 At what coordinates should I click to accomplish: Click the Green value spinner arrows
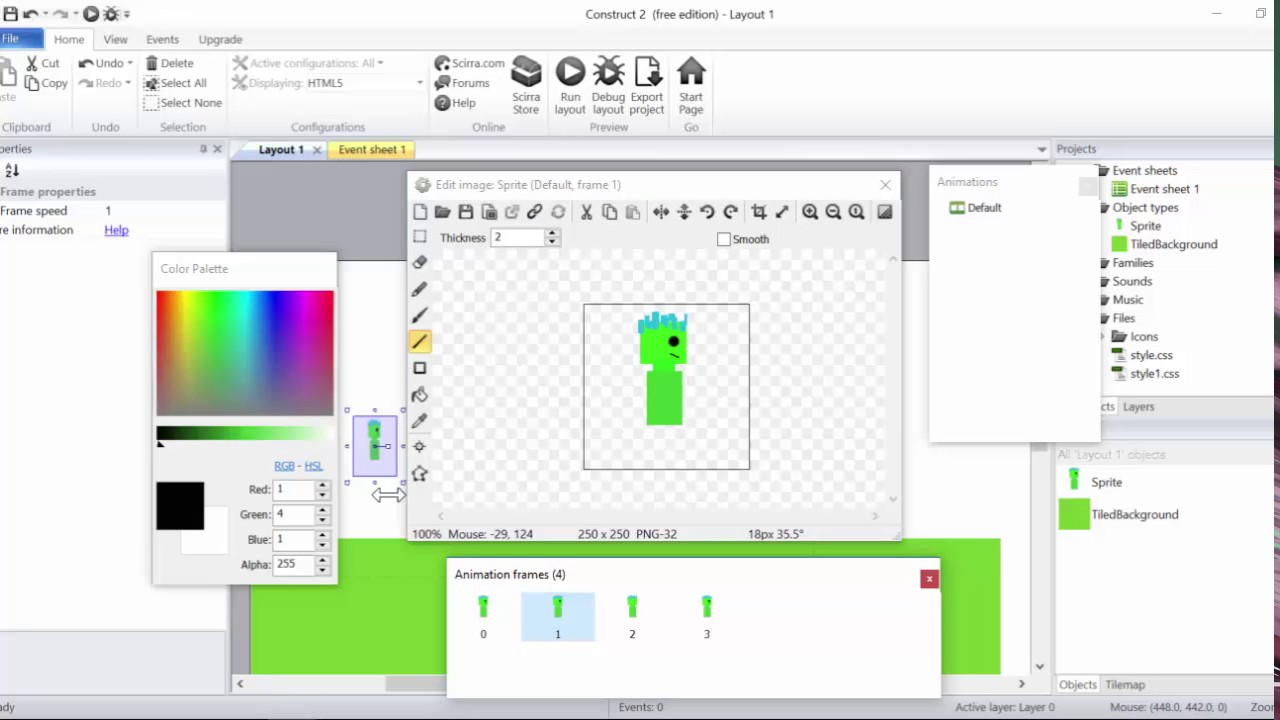[322, 515]
